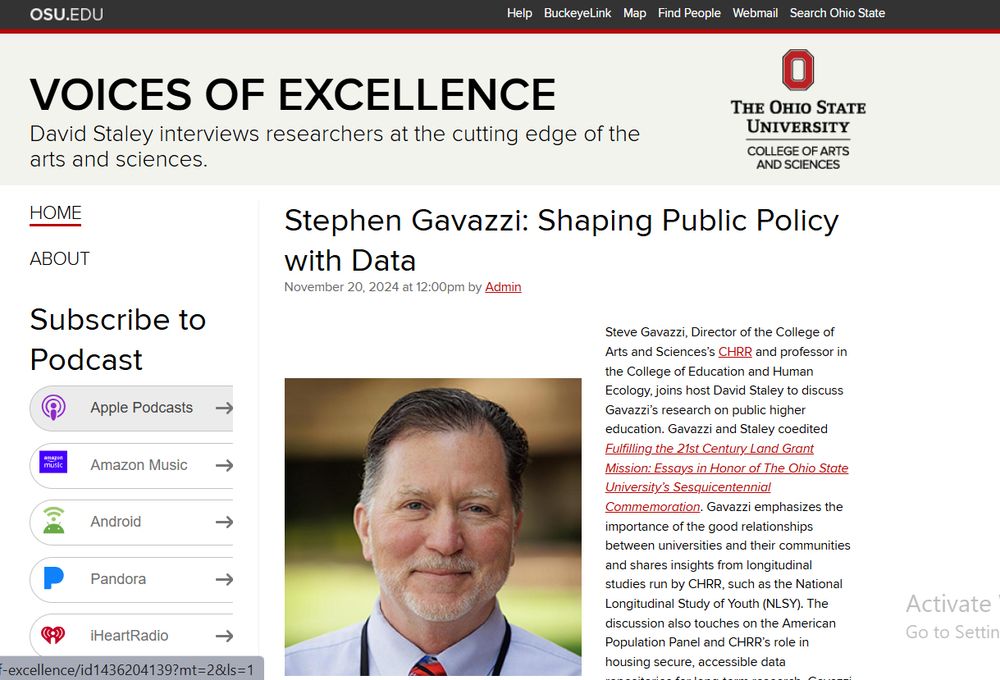Open the HOME navigation item

coord(56,213)
